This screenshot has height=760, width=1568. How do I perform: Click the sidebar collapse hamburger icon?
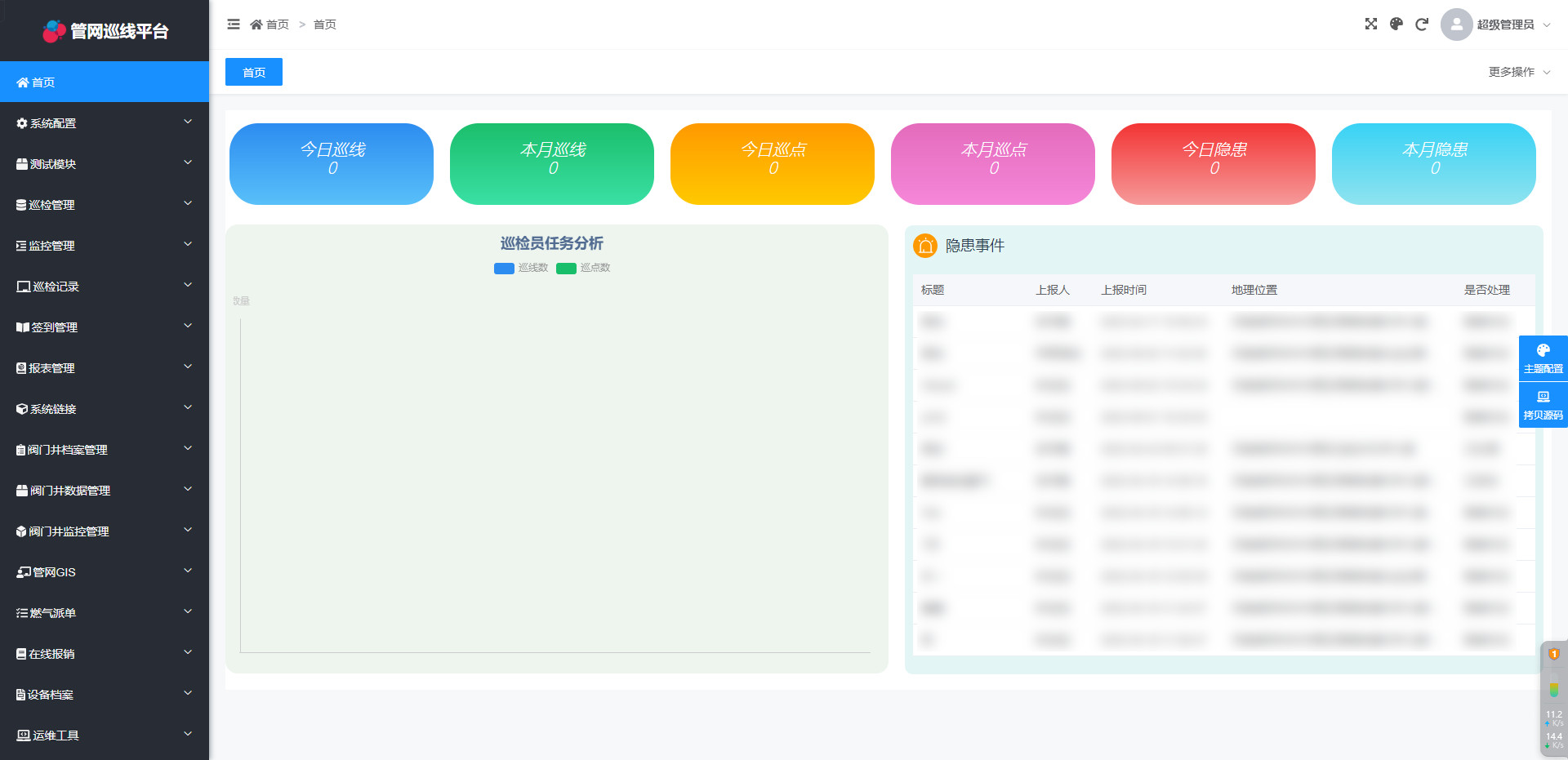(234, 24)
